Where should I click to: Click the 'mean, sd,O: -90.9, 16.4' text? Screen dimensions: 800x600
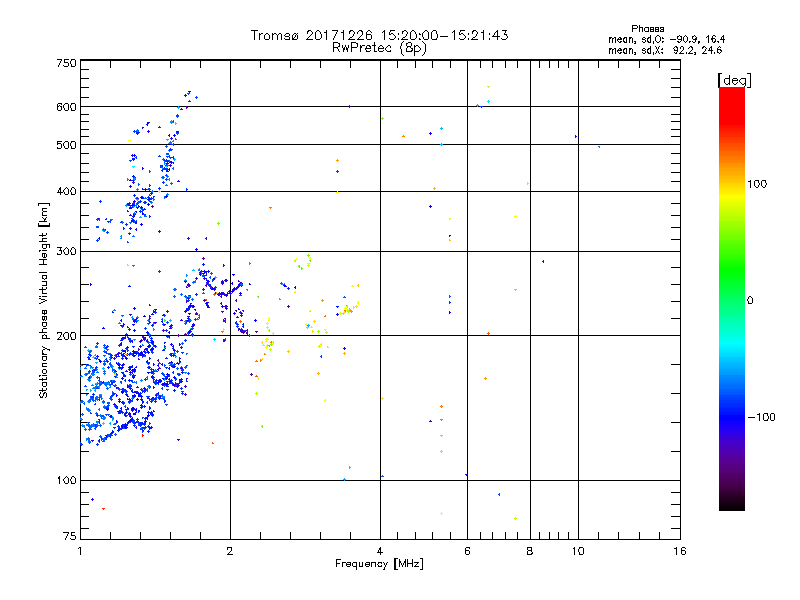(666, 39)
